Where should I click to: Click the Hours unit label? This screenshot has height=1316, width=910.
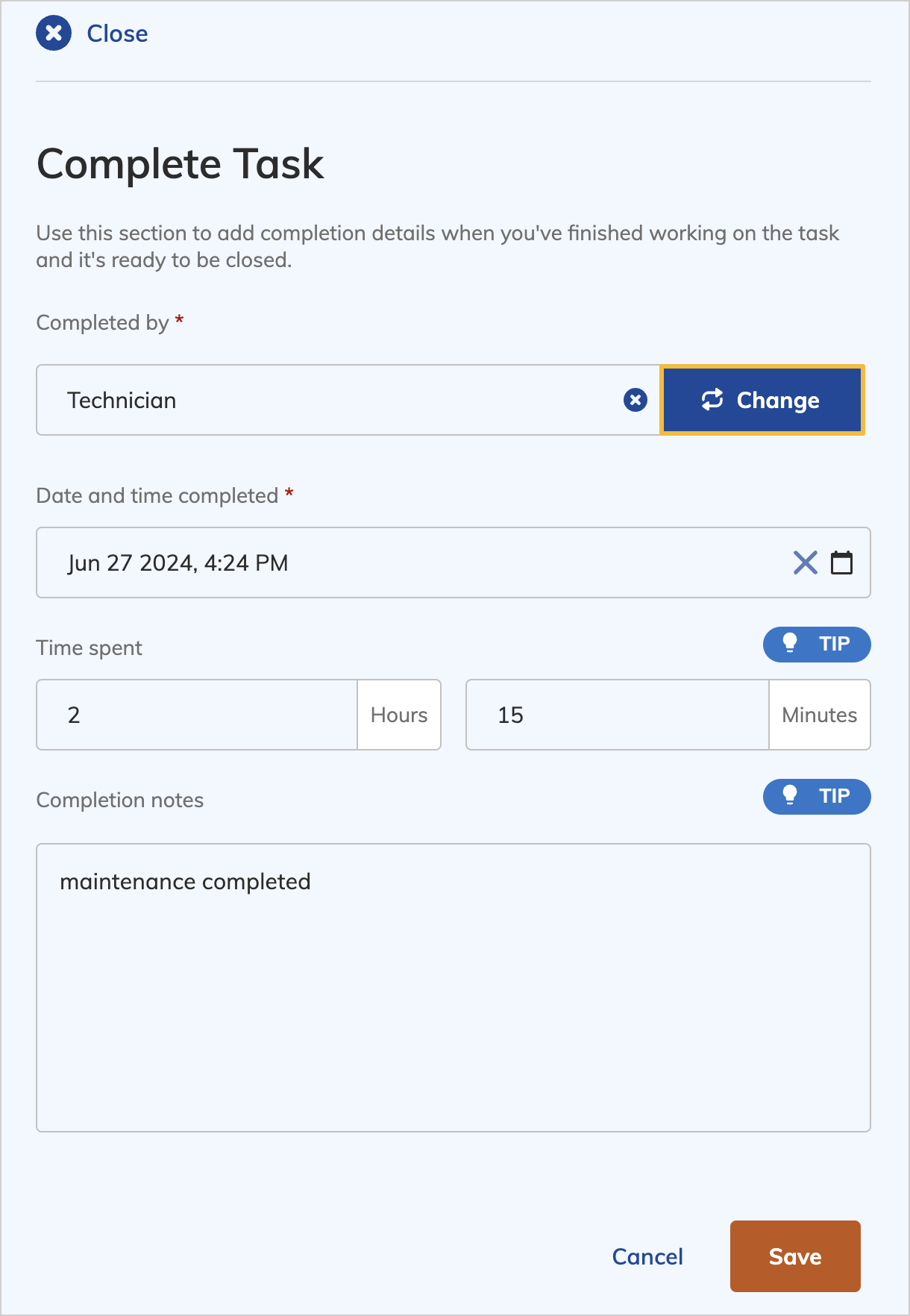point(399,715)
